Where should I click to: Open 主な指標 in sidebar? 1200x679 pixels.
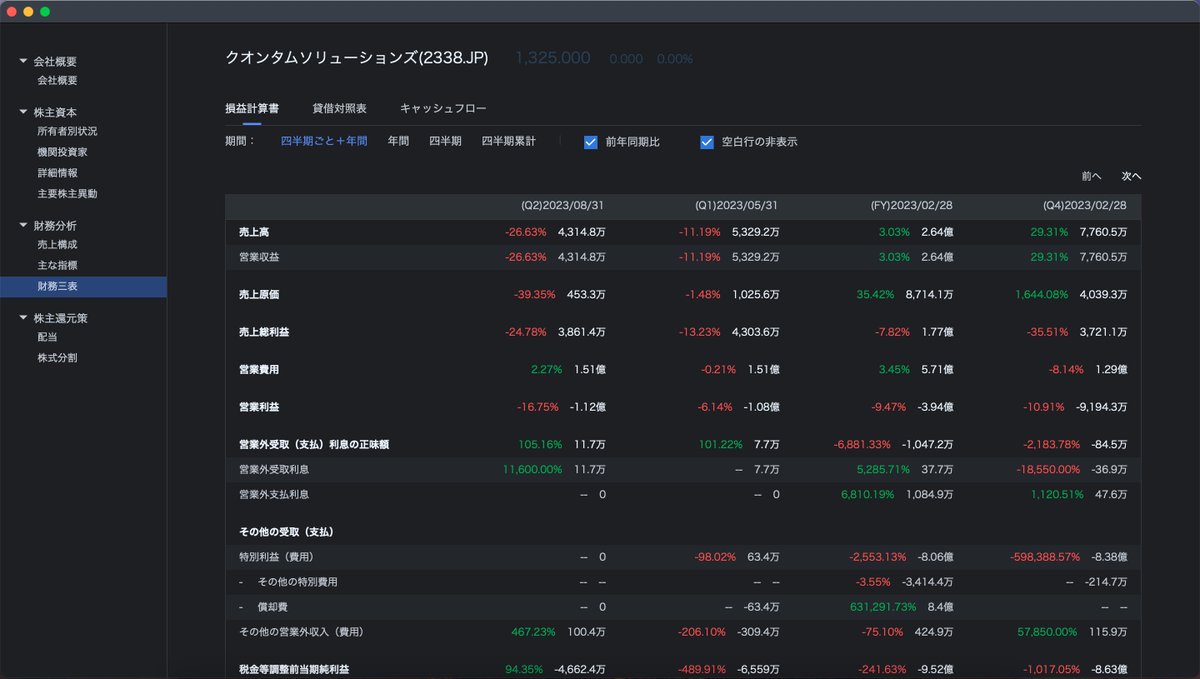tap(57, 266)
